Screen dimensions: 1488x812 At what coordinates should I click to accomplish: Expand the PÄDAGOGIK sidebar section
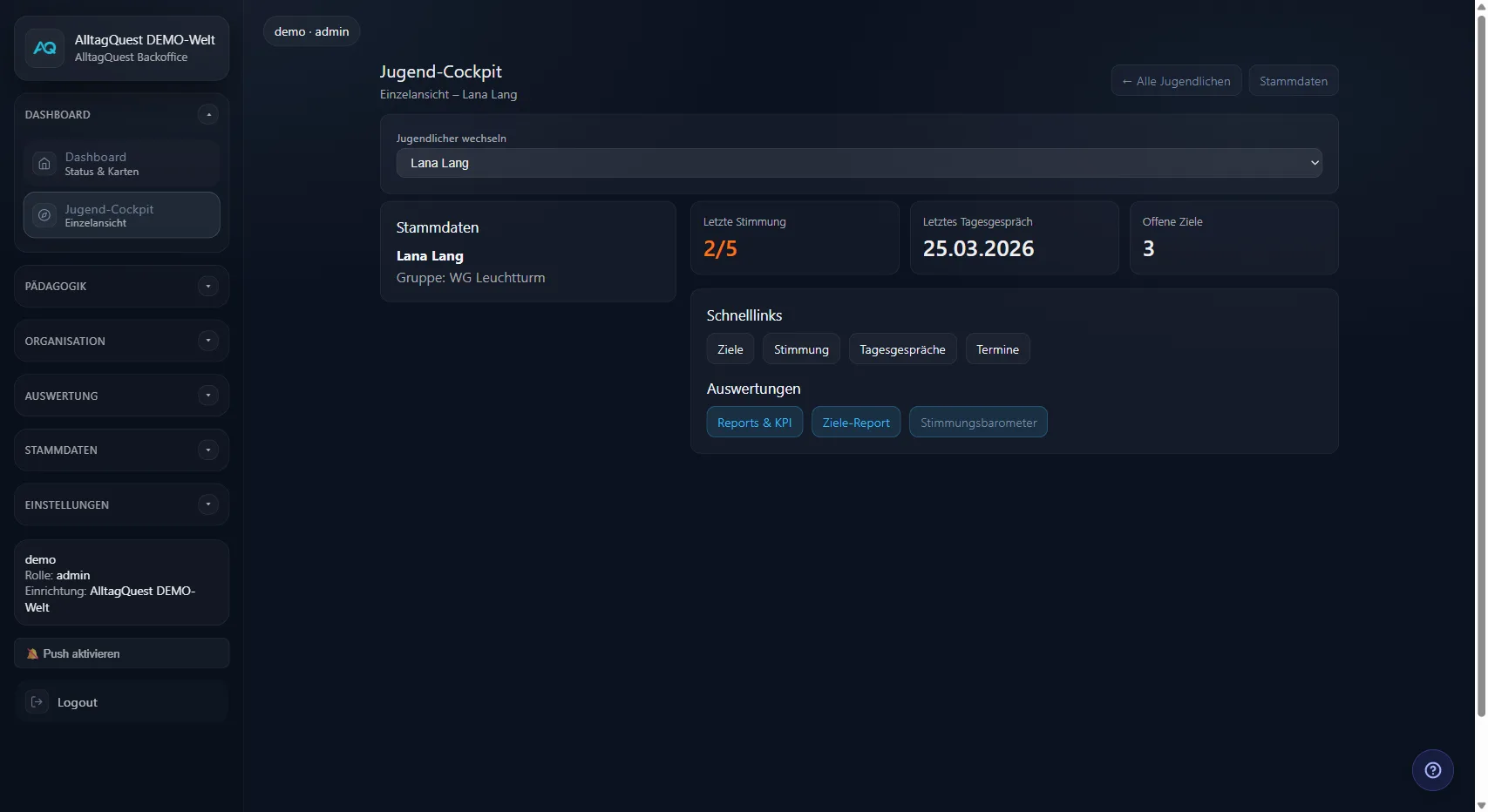207,287
